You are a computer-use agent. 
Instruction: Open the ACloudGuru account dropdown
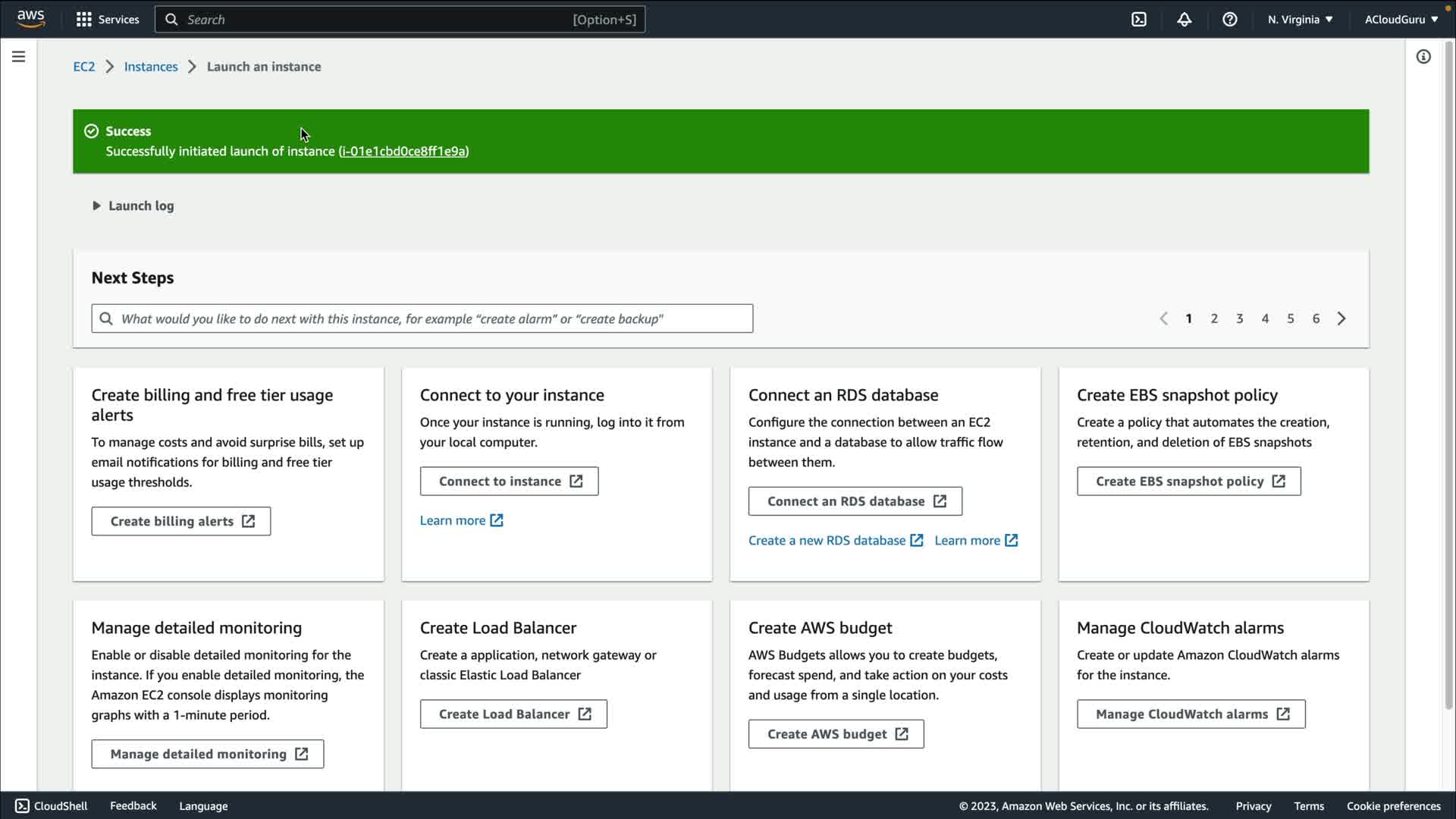[1401, 20]
